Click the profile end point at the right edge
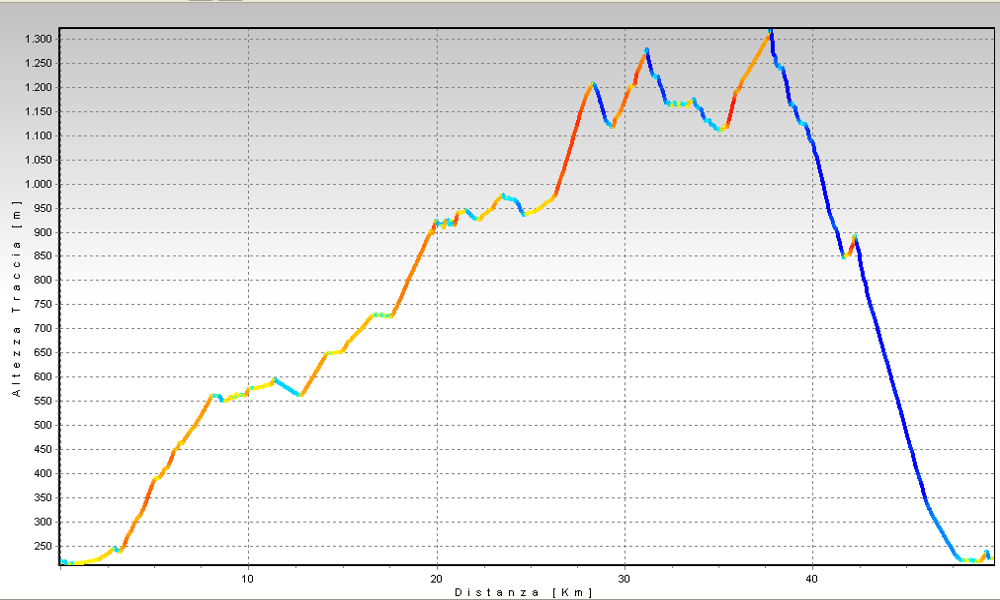The height and width of the screenshot is (600, 1000). 990,558
